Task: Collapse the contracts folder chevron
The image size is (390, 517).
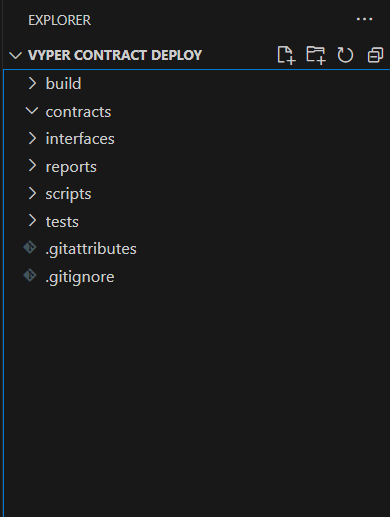Action: tap(32, 111)
